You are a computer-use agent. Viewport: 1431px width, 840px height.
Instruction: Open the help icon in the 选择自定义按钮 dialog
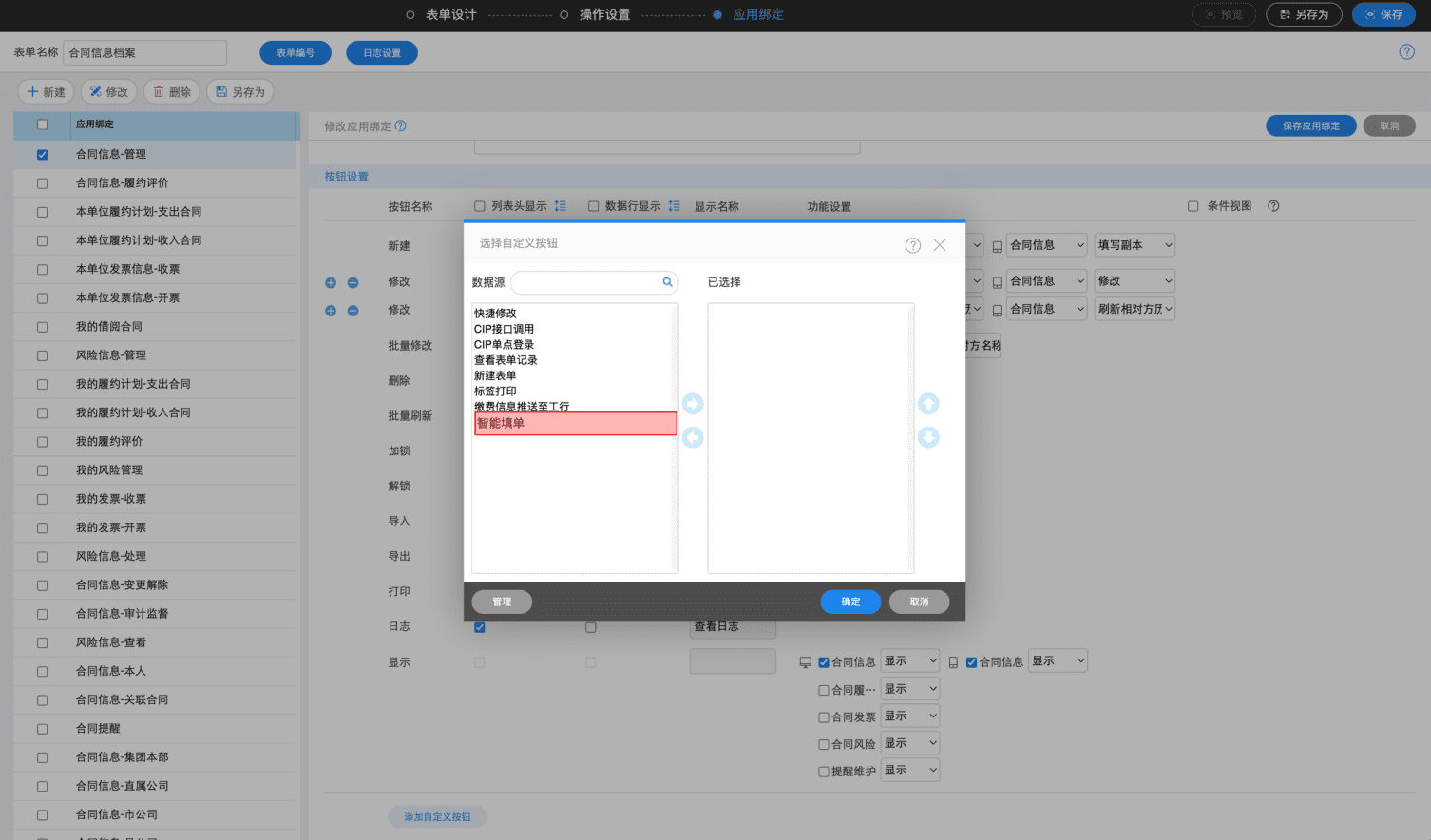912,245
